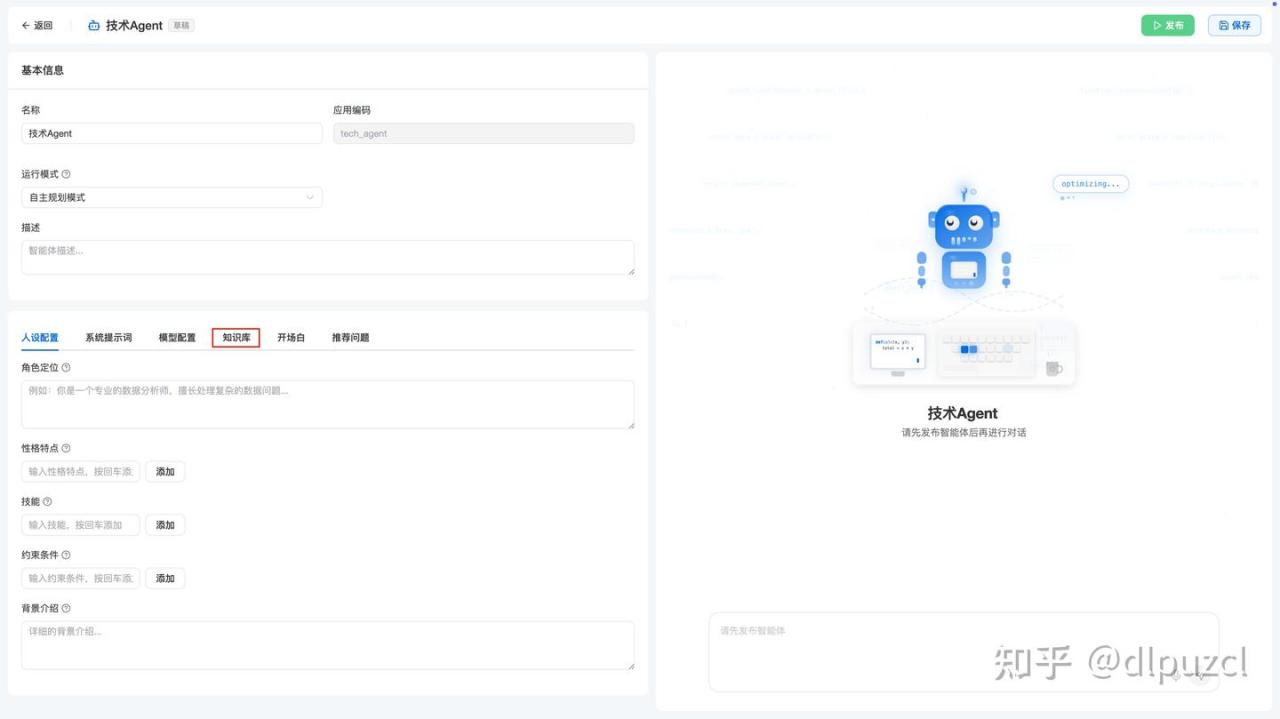The height and width of the screenshot is (719, 1280).
Task: Click the help icon beside 背景介绍
Action: point(66,608)
